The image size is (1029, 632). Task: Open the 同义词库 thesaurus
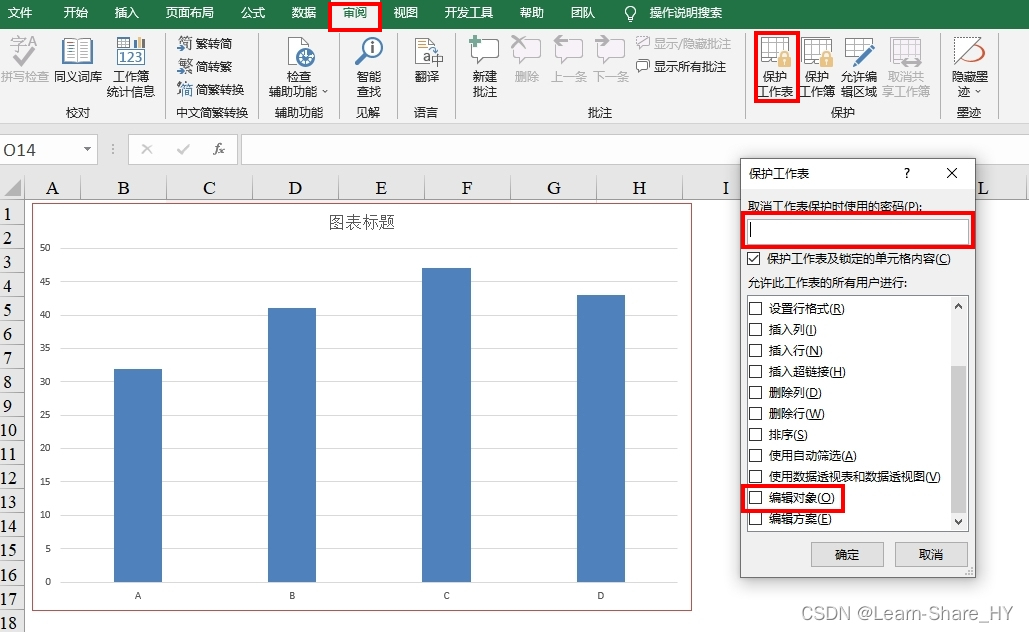click(x=77, y=59)
